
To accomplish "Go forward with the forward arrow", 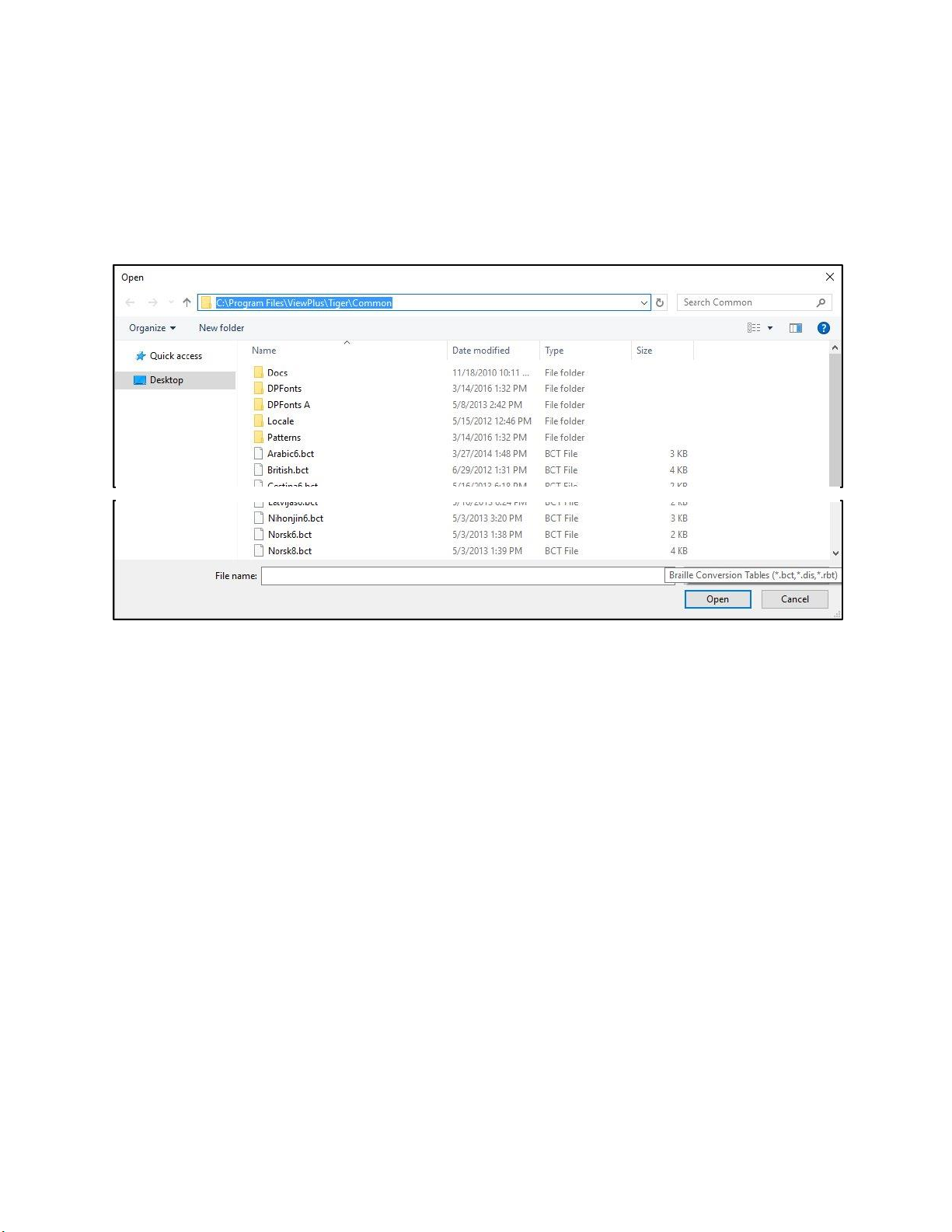I will [x=153, y=302].
